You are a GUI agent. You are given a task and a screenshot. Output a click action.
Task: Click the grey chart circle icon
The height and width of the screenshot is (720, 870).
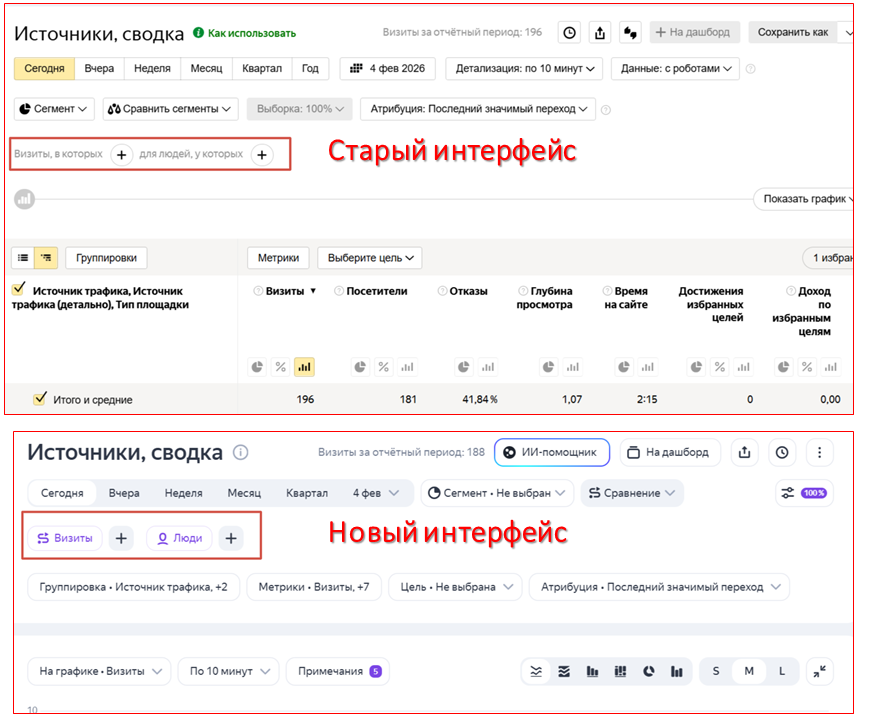[24, 199]
